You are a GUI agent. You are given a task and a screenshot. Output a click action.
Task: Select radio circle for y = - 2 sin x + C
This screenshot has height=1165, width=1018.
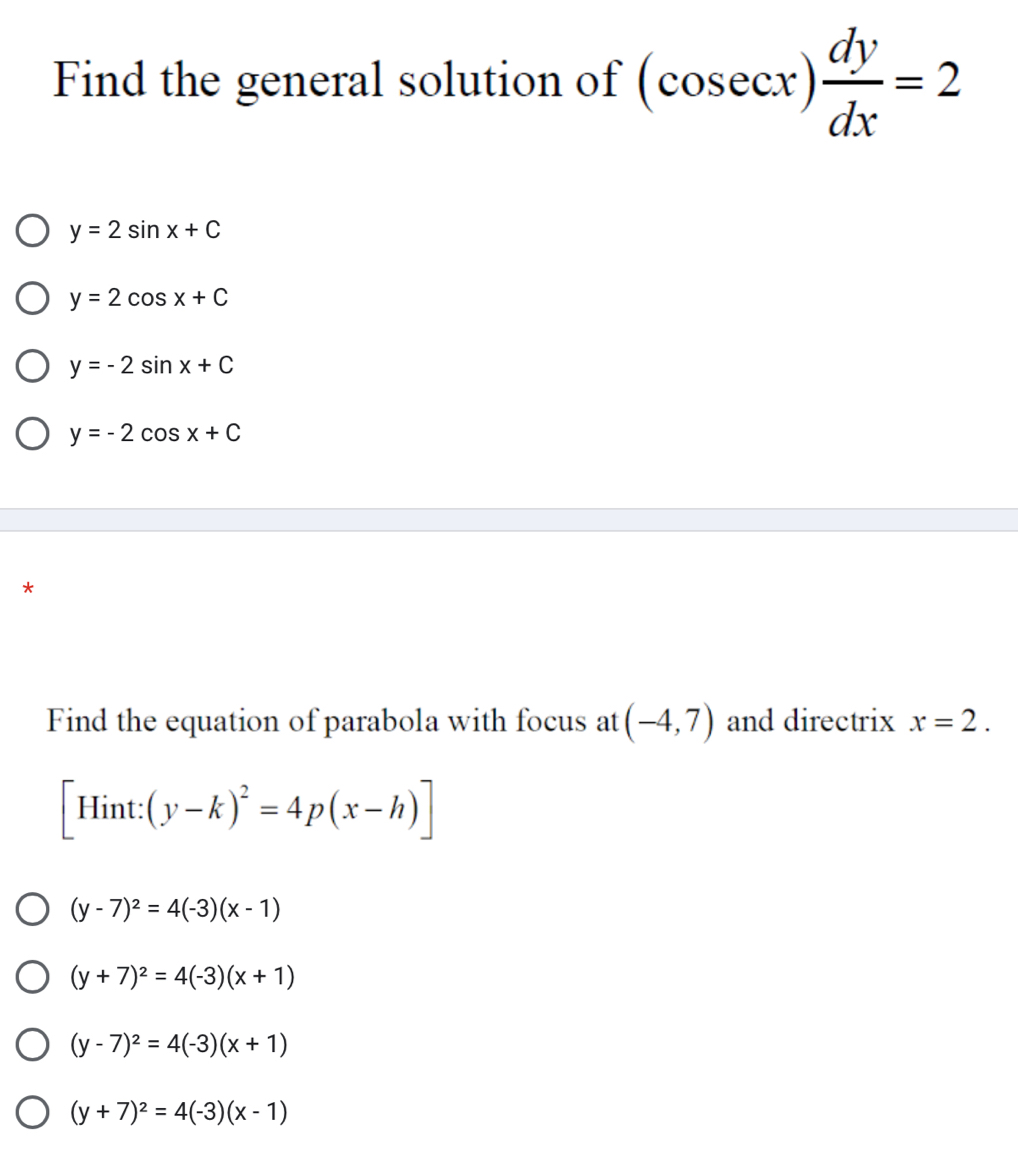click(x=33, y=366)
